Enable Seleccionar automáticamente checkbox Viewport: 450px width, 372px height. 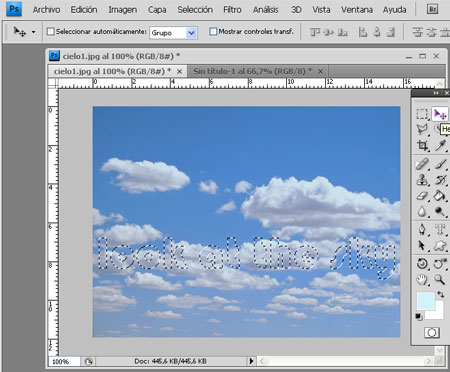50,32
